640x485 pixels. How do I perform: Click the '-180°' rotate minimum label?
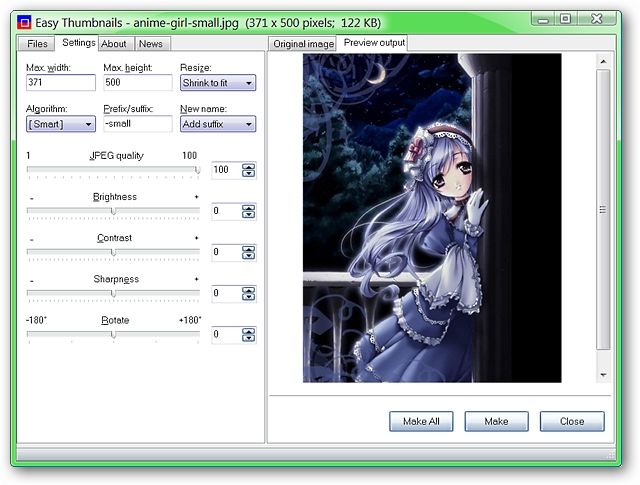coord(36,320)
